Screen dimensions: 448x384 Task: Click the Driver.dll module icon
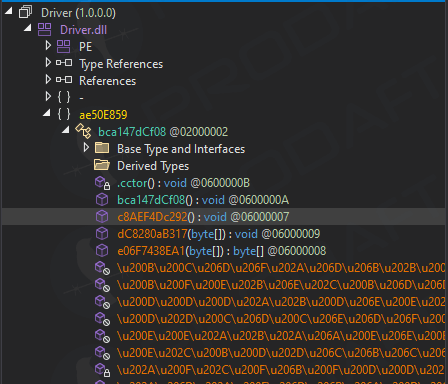click(x=44, y=30)
